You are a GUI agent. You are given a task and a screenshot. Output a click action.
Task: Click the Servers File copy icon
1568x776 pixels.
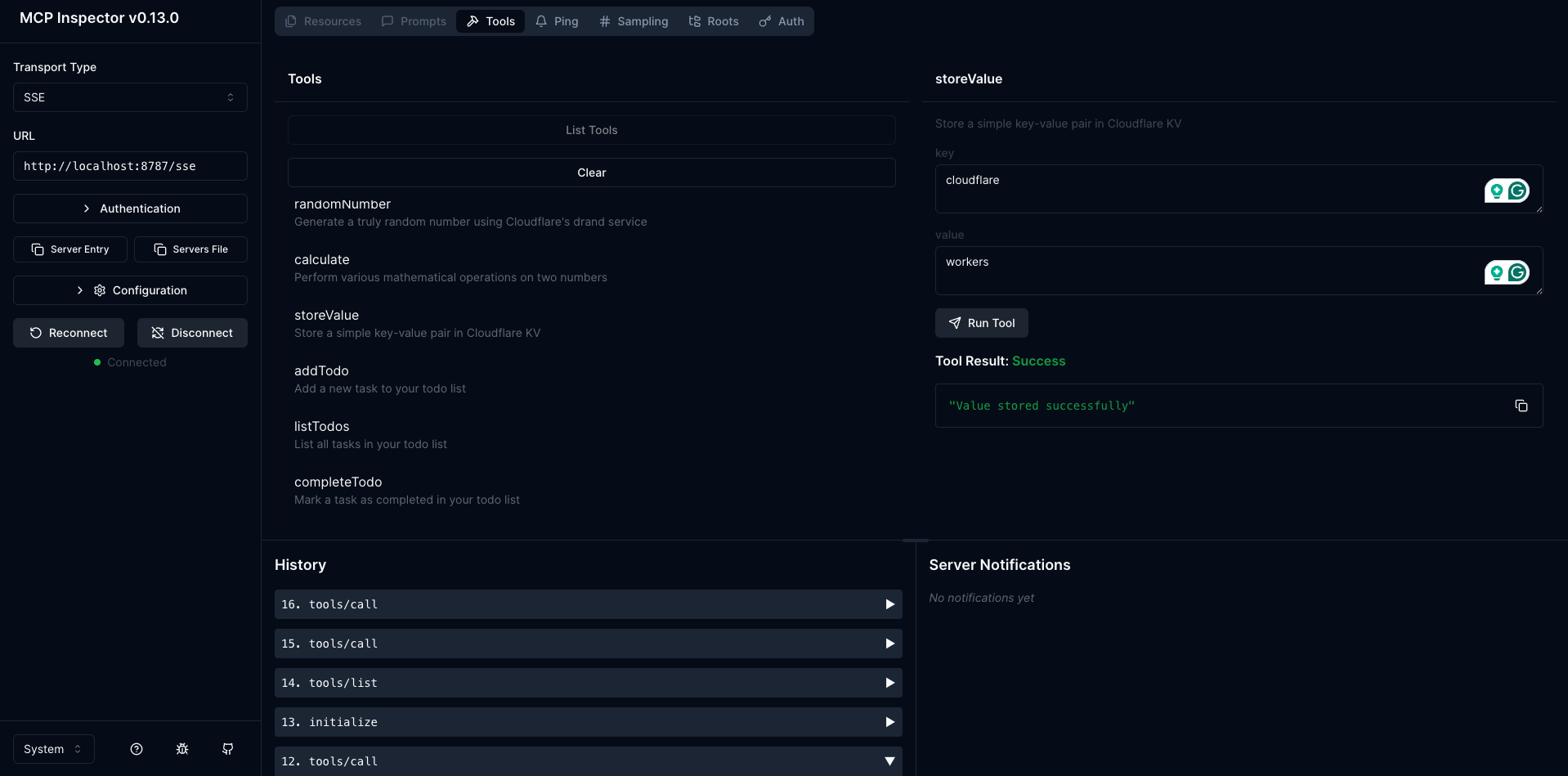click(160, 249)
